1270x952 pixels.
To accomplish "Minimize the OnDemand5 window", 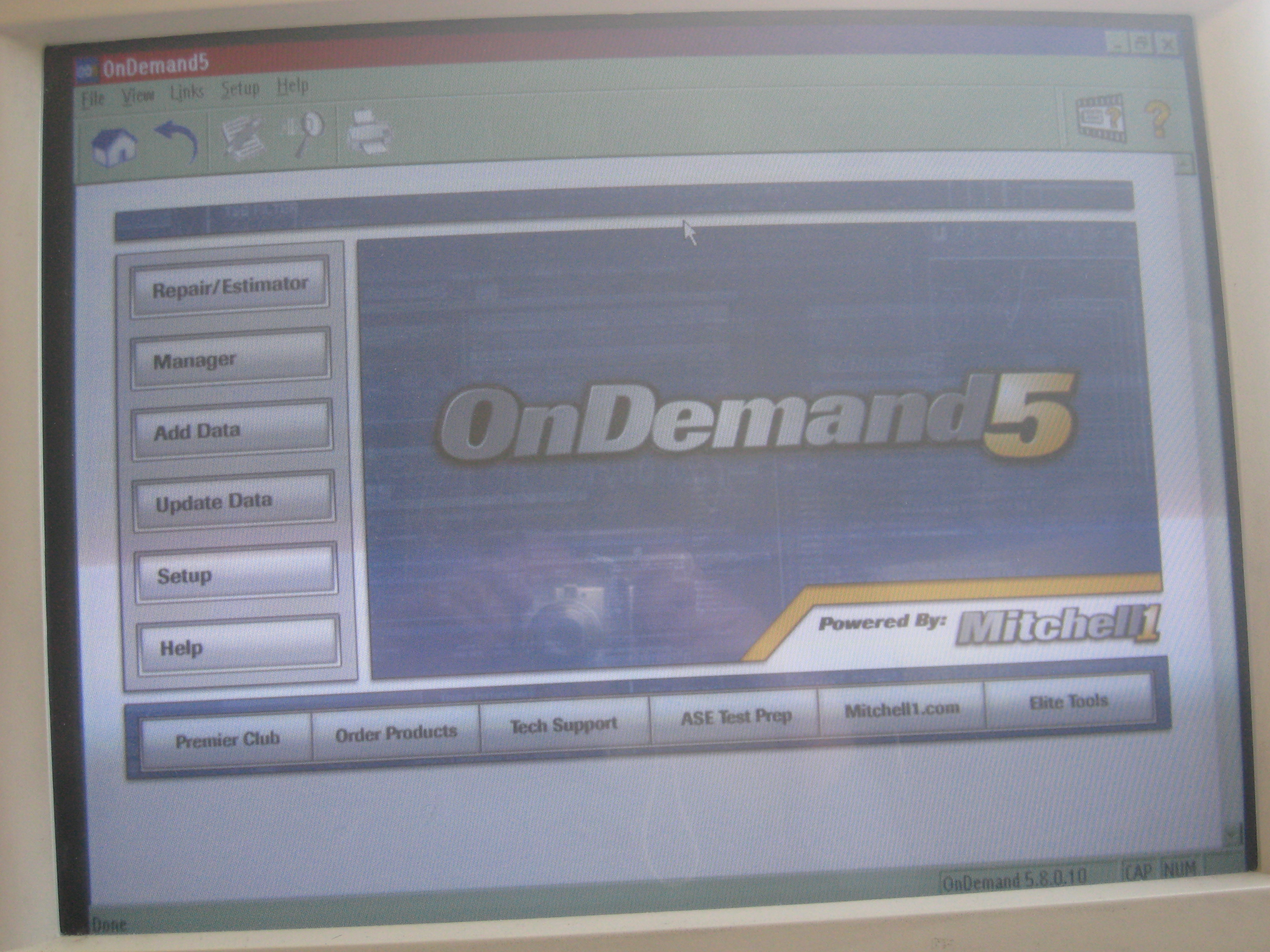I will tap(1117, 44).
